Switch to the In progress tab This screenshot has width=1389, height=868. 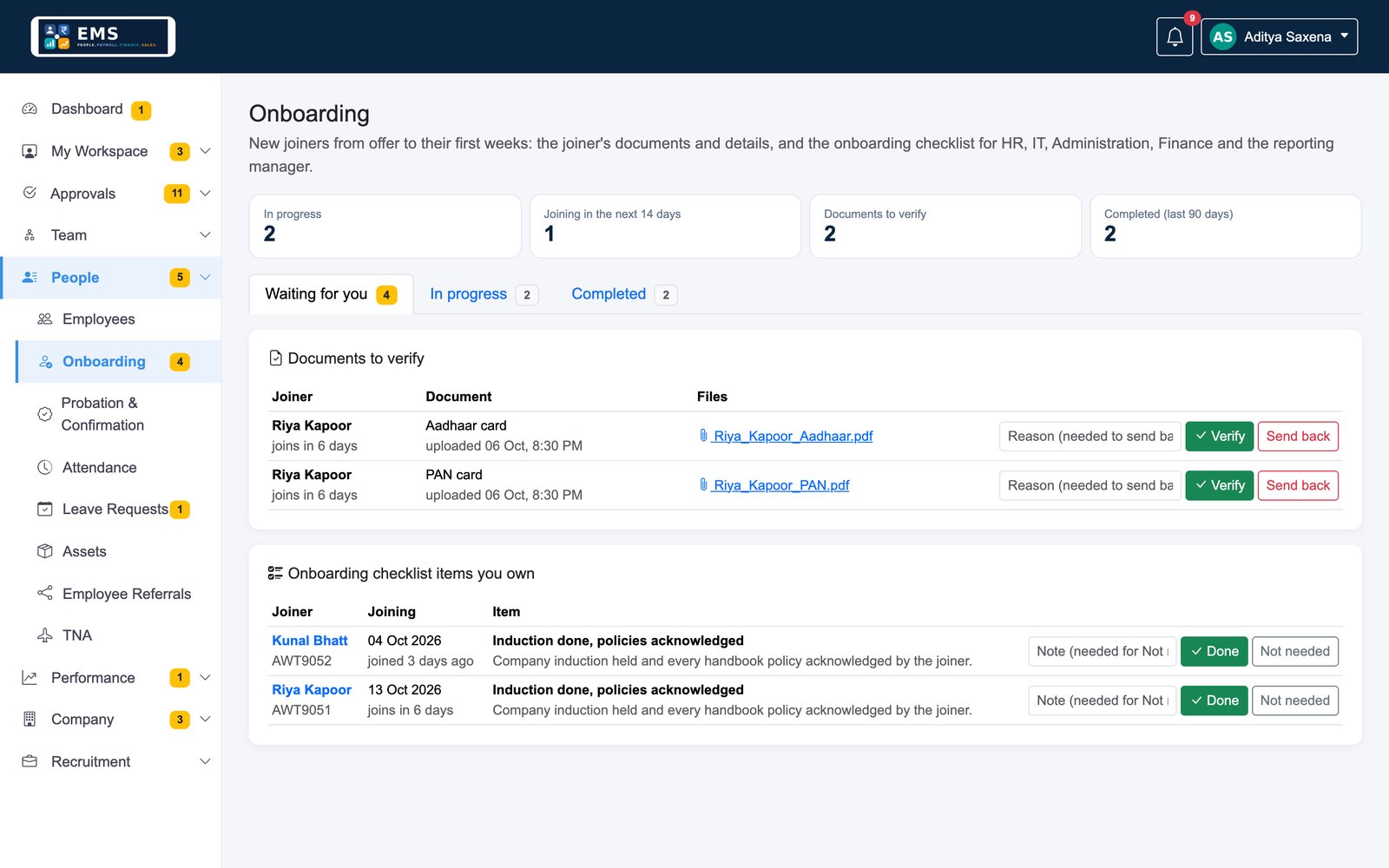pos(484,294)
